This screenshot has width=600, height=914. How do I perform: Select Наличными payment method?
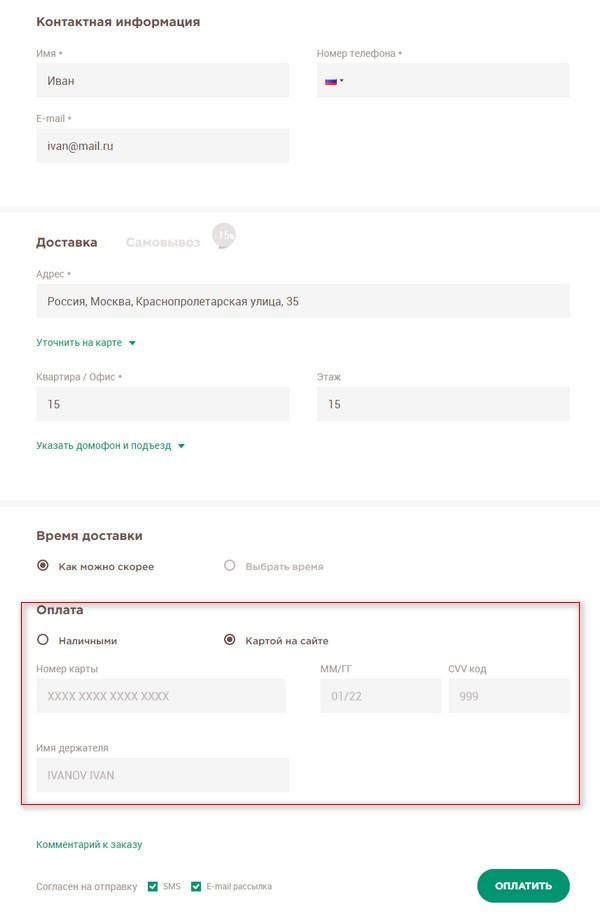[x=43, y=640]
